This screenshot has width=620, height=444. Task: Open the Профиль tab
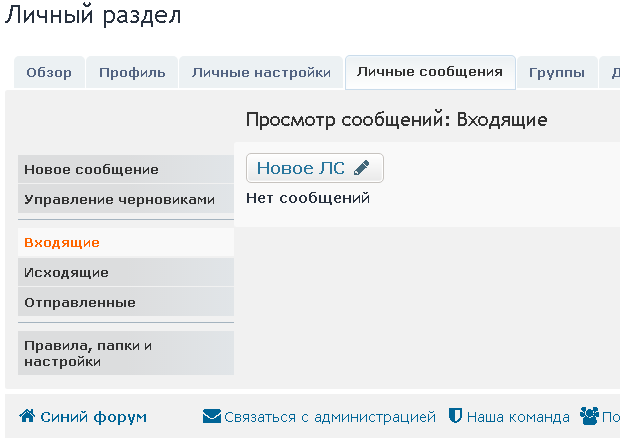132,72
